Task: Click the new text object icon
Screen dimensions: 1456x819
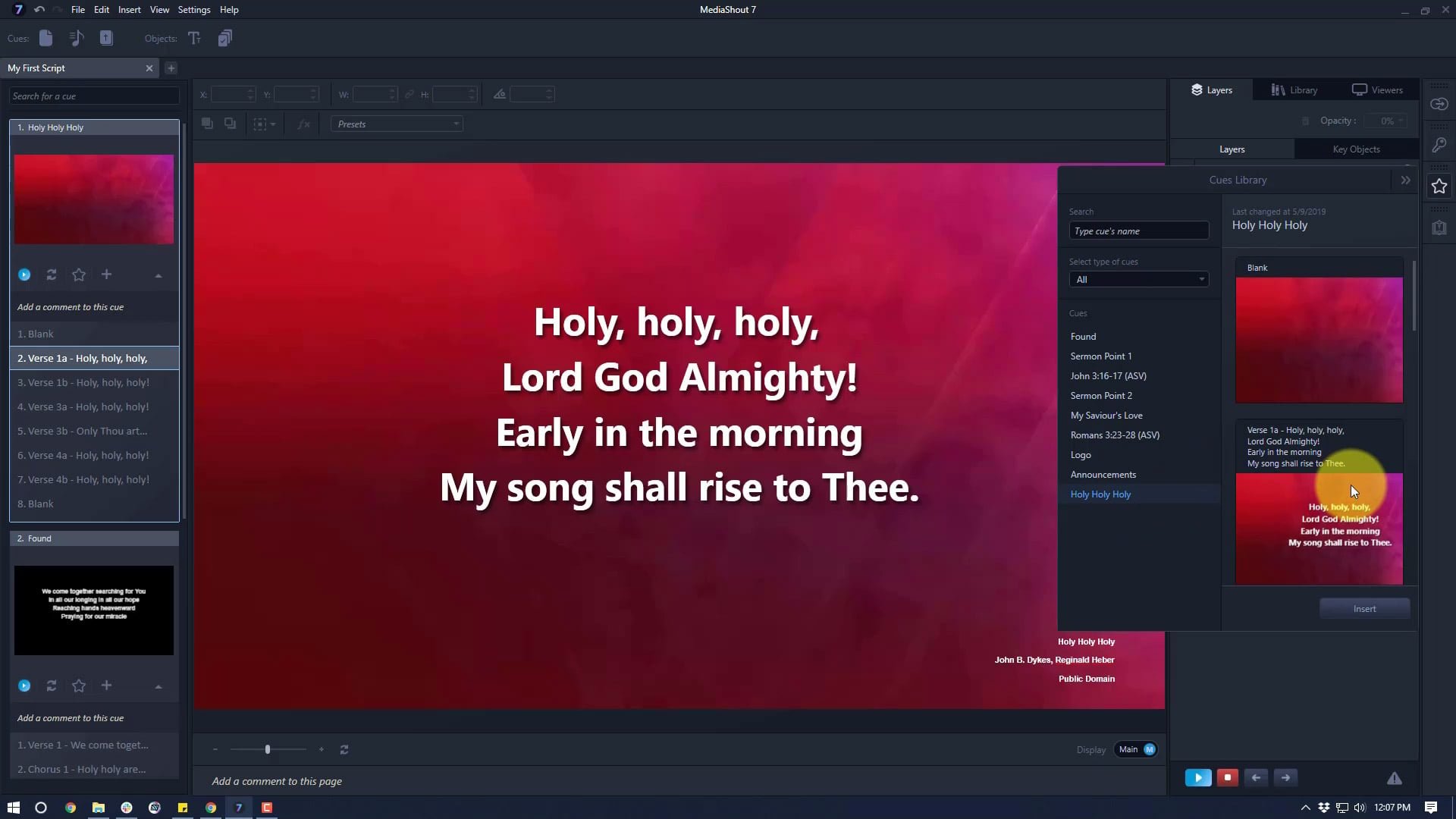Action: (x=194, y=38)
